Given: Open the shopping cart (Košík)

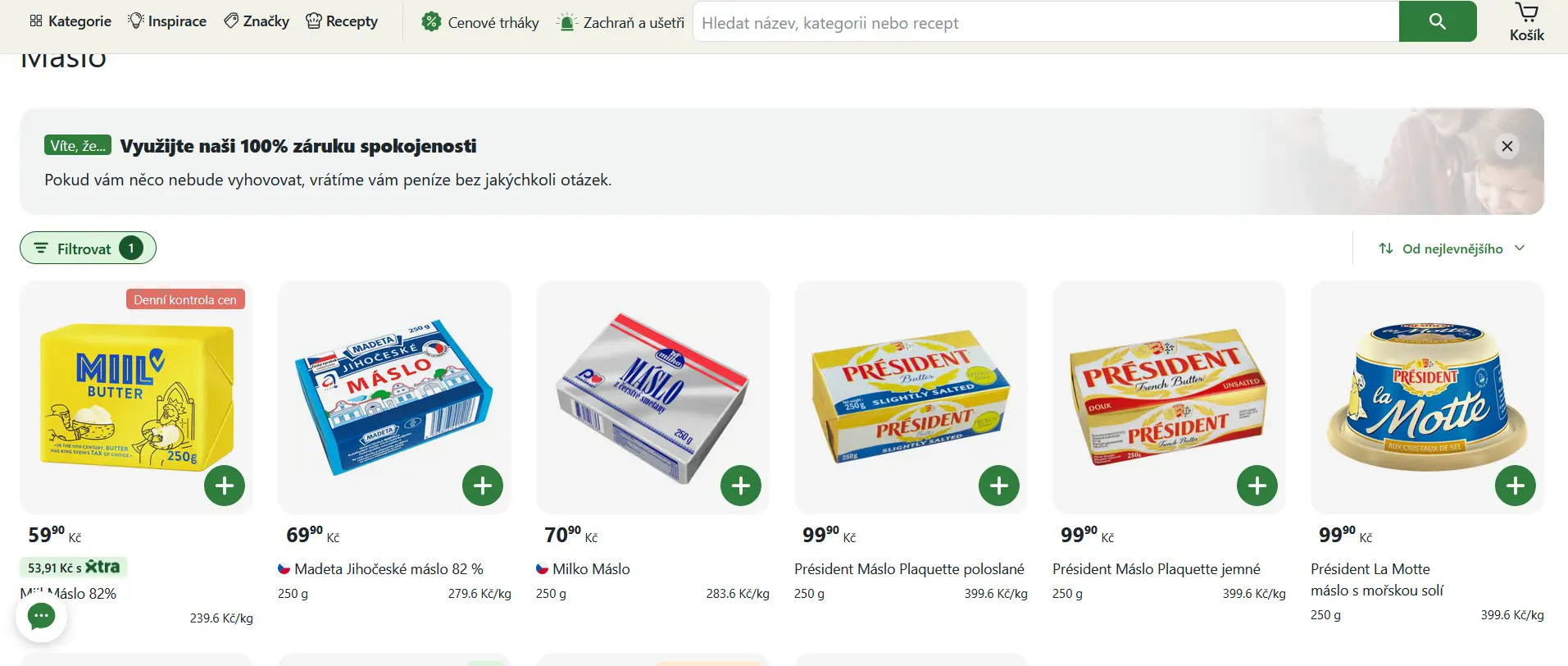Looking at the screenshot, I should [1526, 22].
